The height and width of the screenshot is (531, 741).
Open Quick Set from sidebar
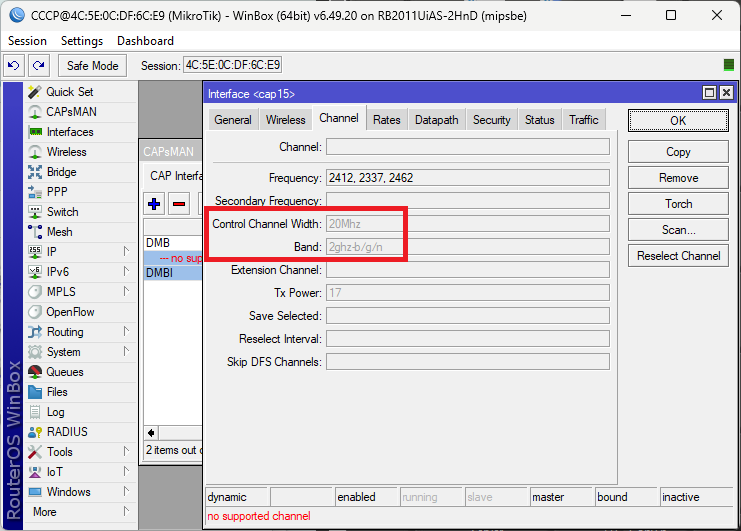(80, 92)
